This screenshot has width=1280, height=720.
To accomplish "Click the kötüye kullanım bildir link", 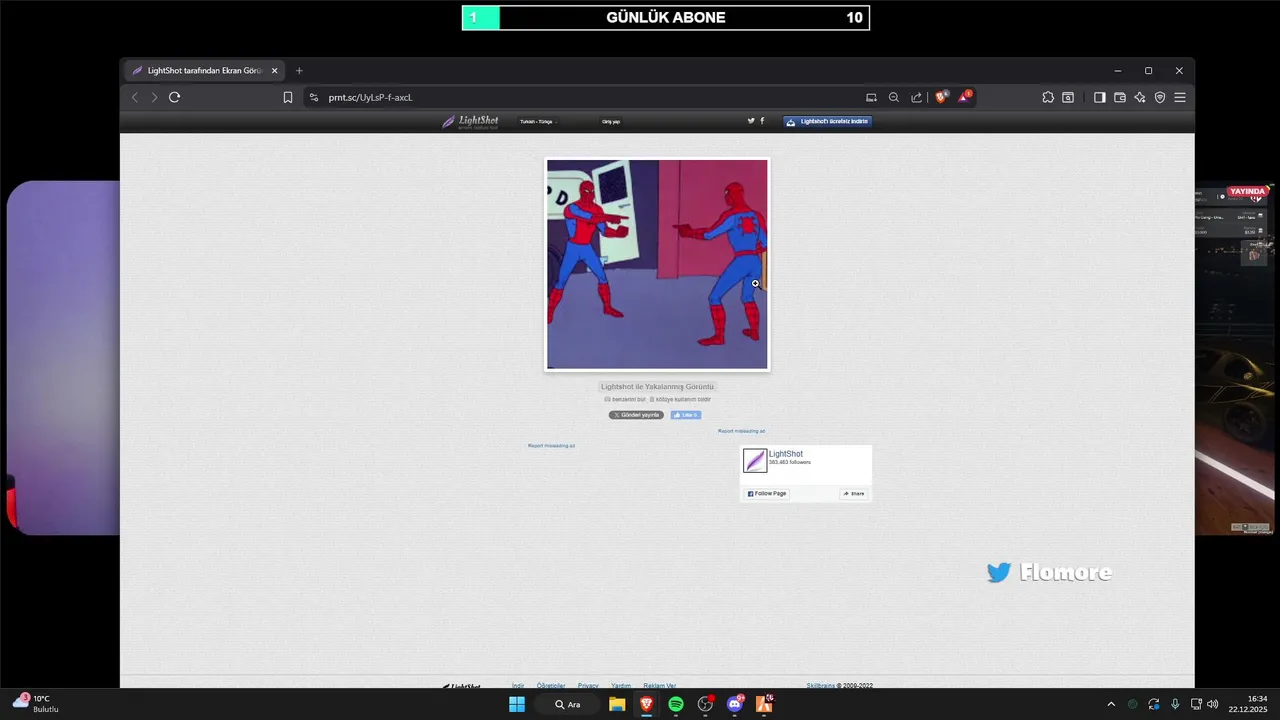I will (x=680, y=399).
